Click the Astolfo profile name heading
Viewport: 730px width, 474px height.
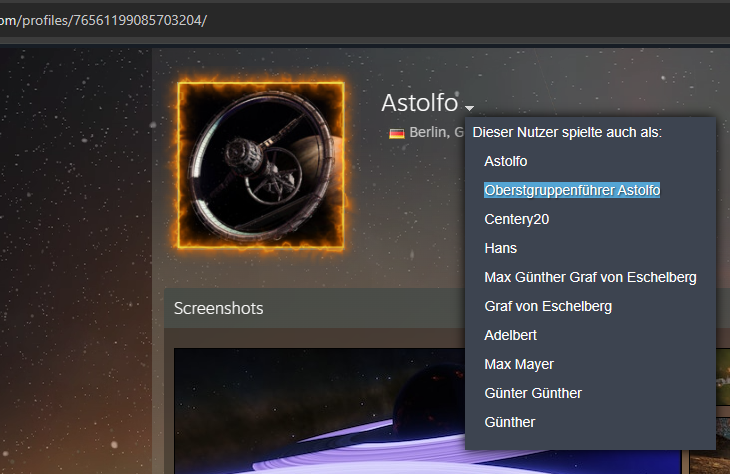[419, 102]
